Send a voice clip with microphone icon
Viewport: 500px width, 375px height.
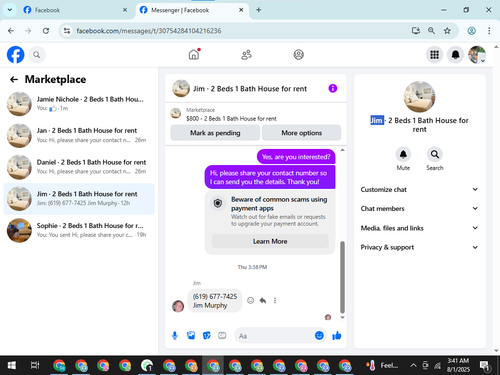pyautogui.click(x=175, y=336)
